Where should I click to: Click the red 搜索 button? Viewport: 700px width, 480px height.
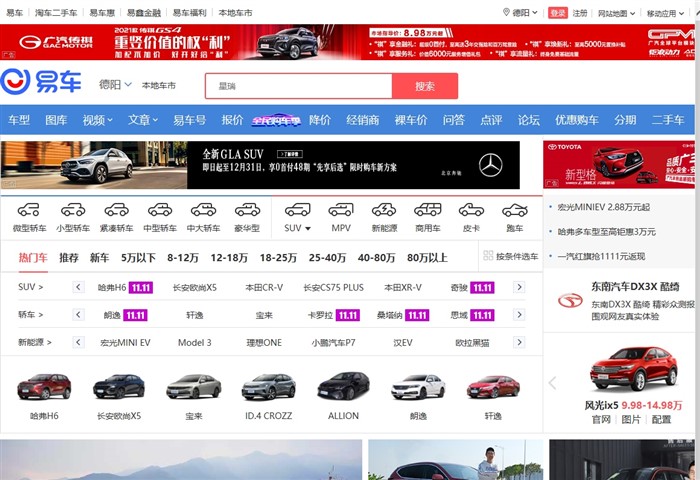(425, 86)
